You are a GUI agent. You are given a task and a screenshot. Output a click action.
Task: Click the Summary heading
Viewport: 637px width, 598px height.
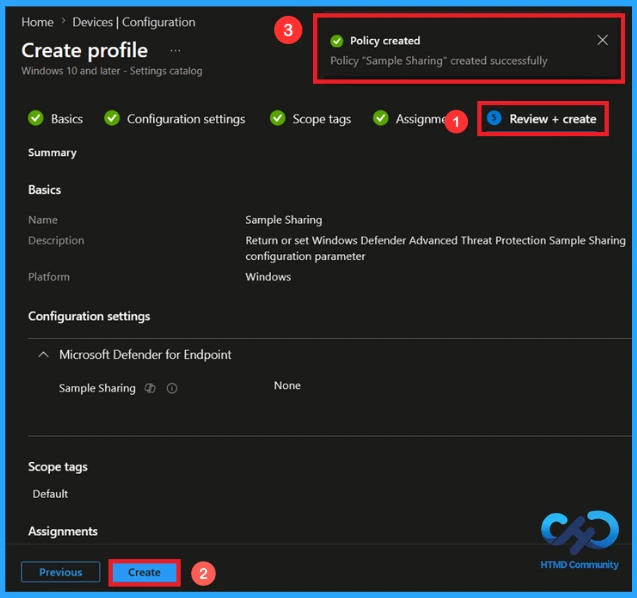(52, 152)
